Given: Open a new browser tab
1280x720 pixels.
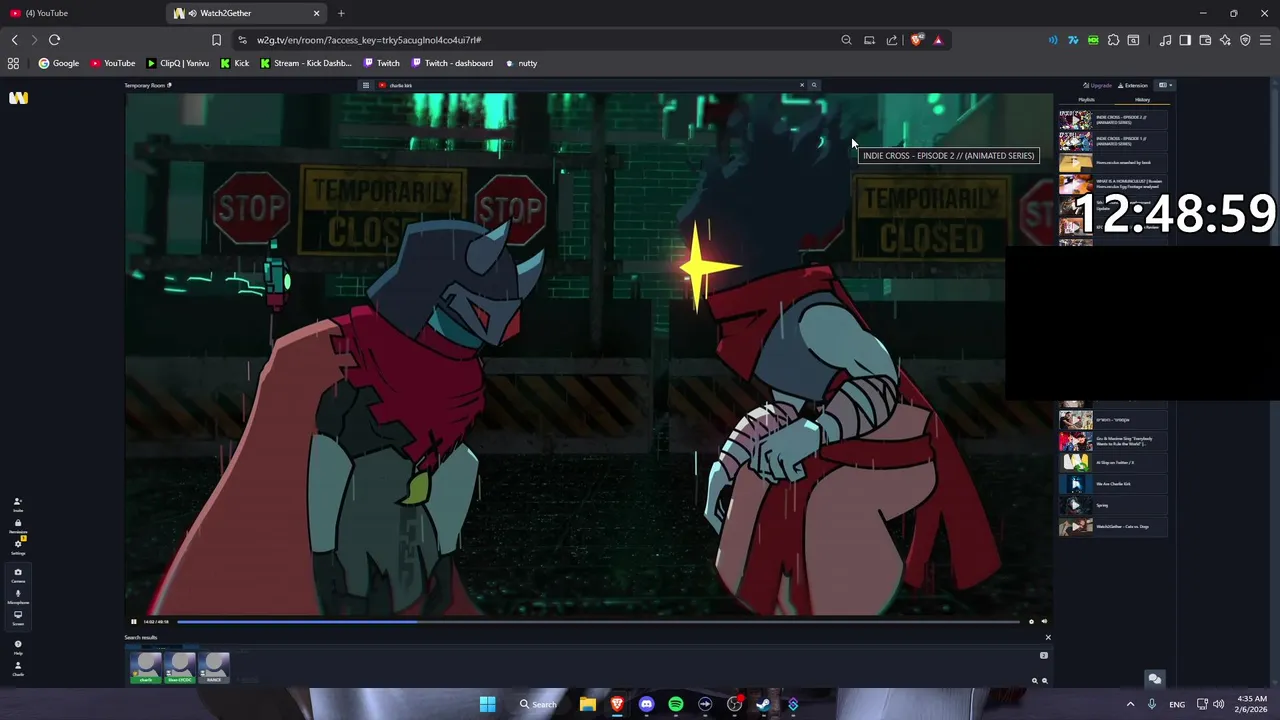Looking at the screenshot, I should [341, 13].
